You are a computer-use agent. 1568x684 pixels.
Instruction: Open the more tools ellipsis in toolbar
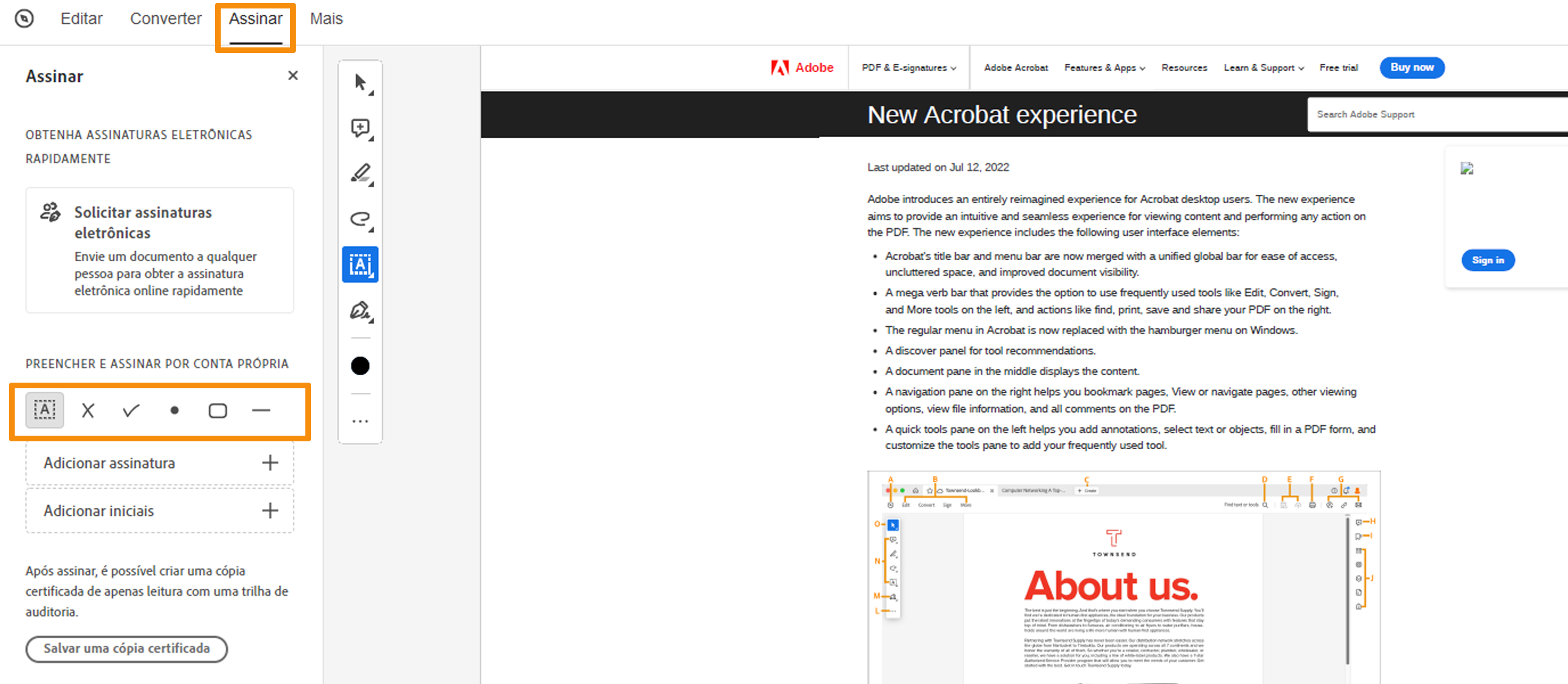360,421
